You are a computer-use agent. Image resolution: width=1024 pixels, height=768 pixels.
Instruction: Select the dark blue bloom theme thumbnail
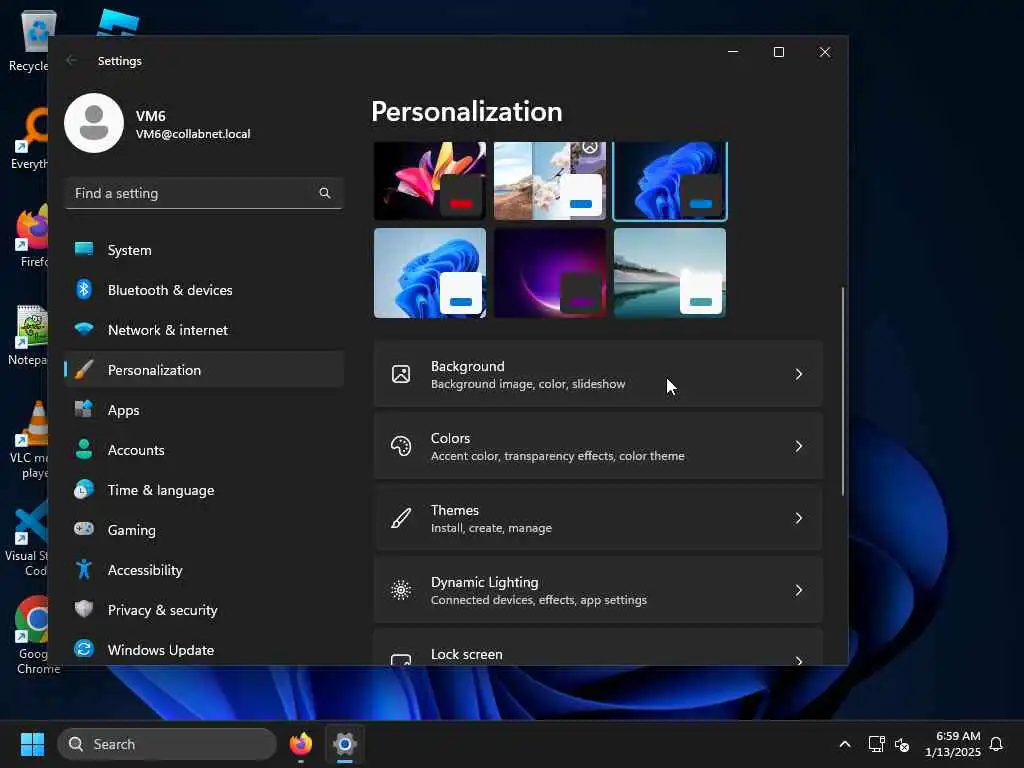pyautogui.click(x=670, y=181)
